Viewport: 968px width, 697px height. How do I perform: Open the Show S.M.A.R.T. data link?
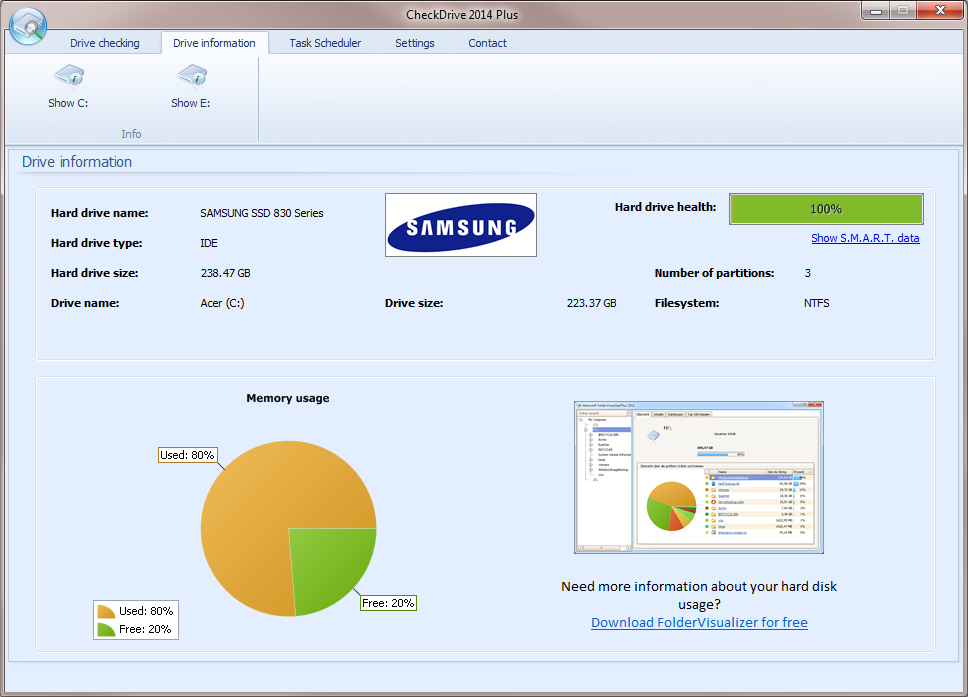tap(865, 238)
